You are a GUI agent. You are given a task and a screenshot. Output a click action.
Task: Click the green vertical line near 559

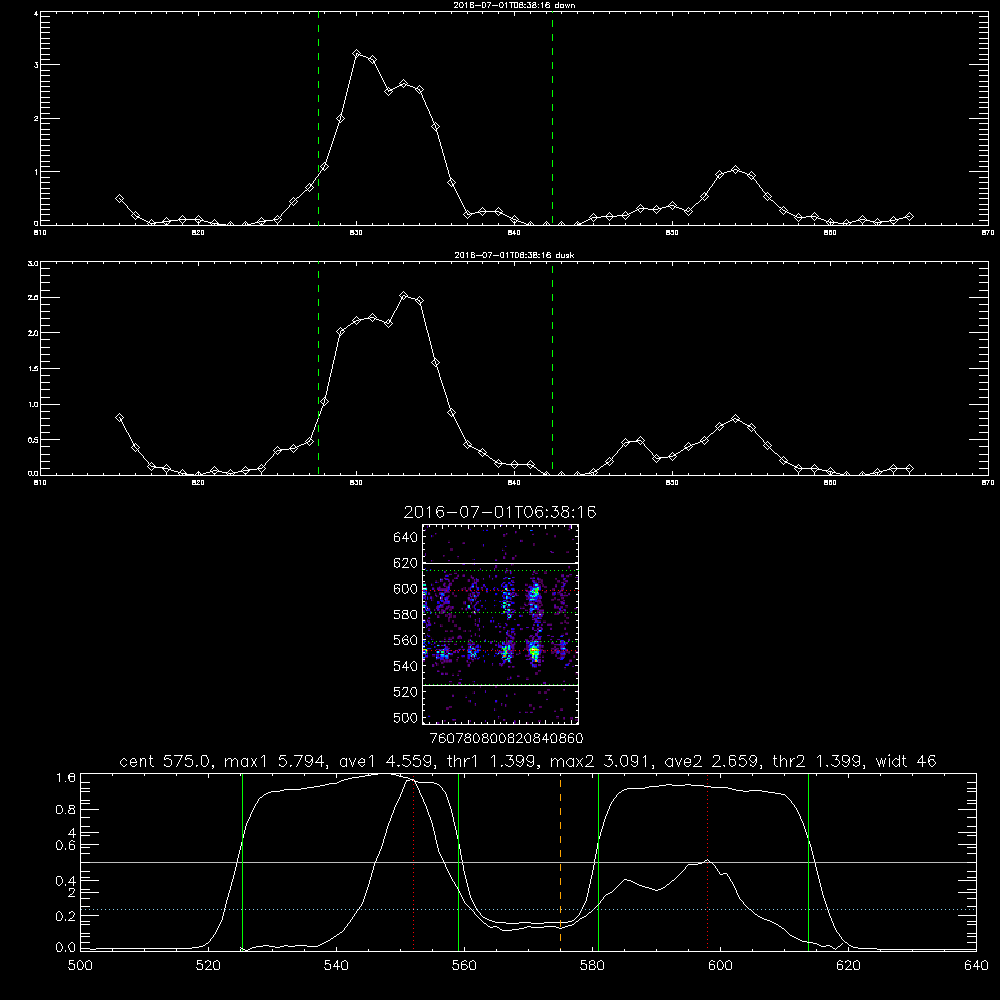point(459,861)
